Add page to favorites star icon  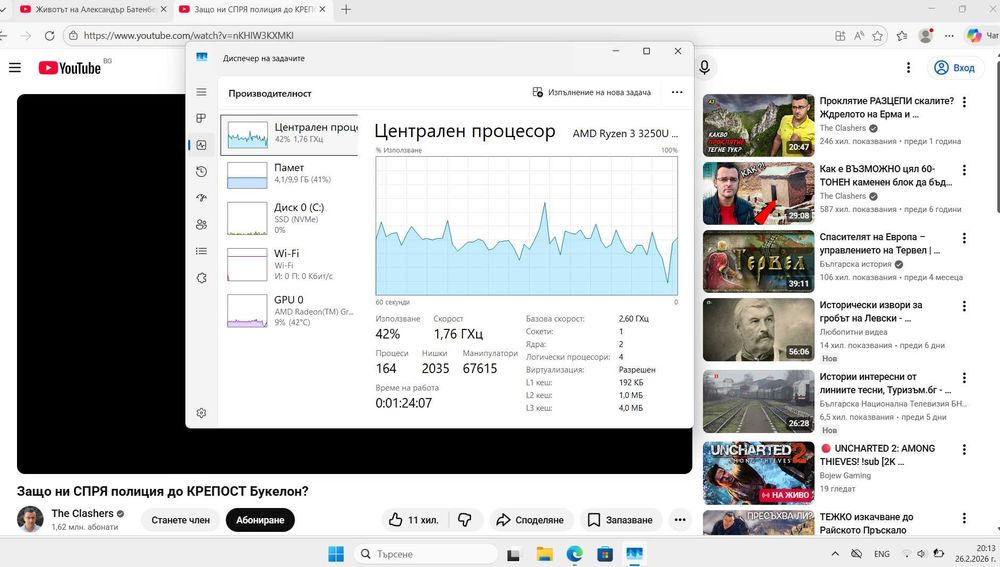[878, 36]
